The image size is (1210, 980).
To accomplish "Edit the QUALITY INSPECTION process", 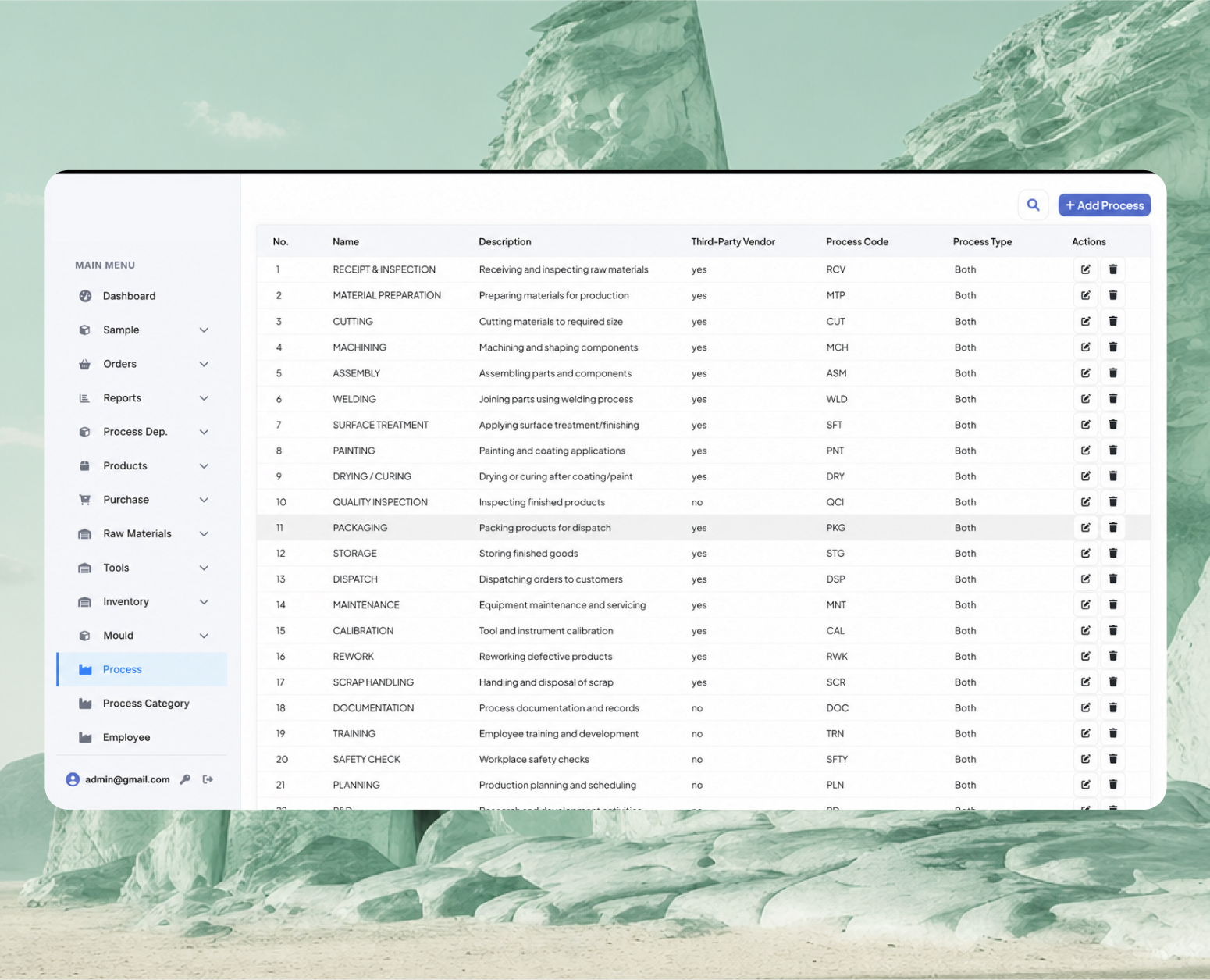I will (x=1085, y=501).
